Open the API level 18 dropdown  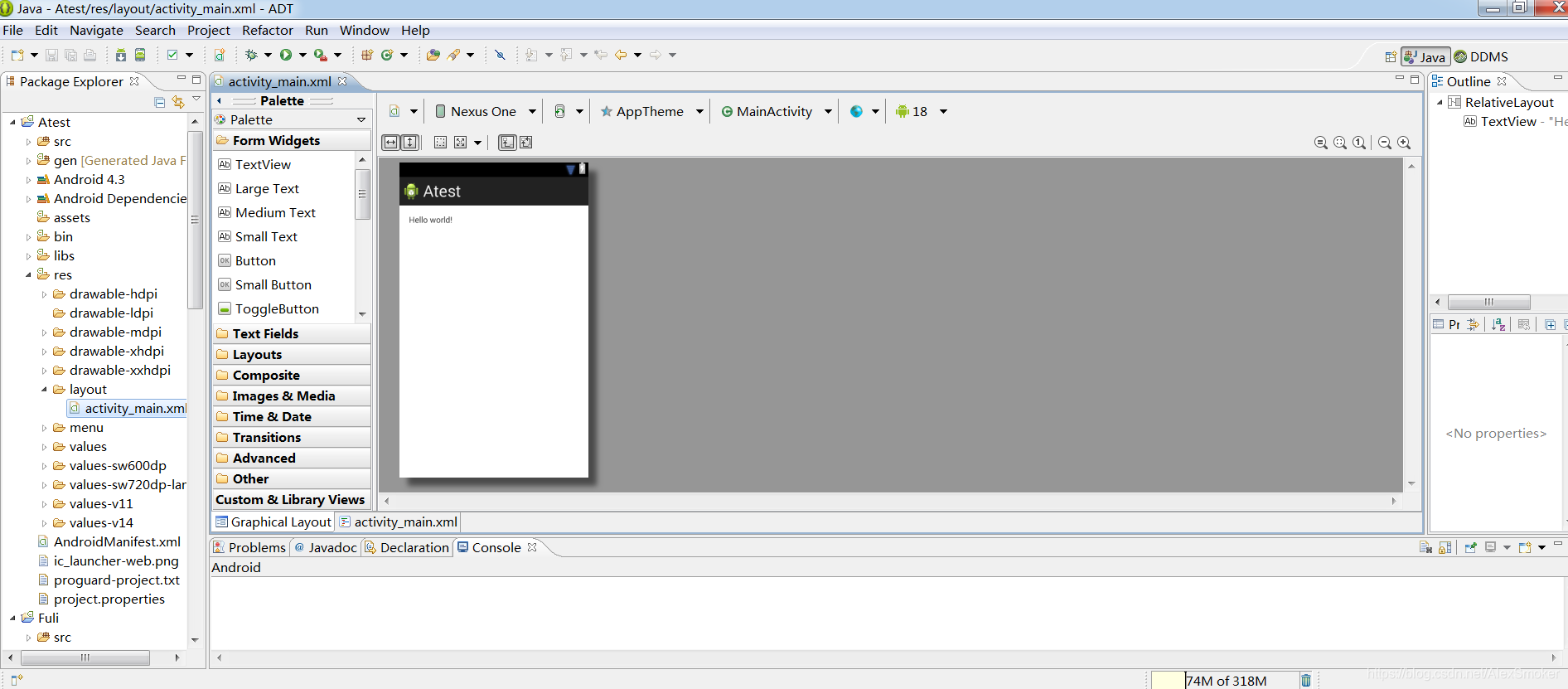point(921,111)
